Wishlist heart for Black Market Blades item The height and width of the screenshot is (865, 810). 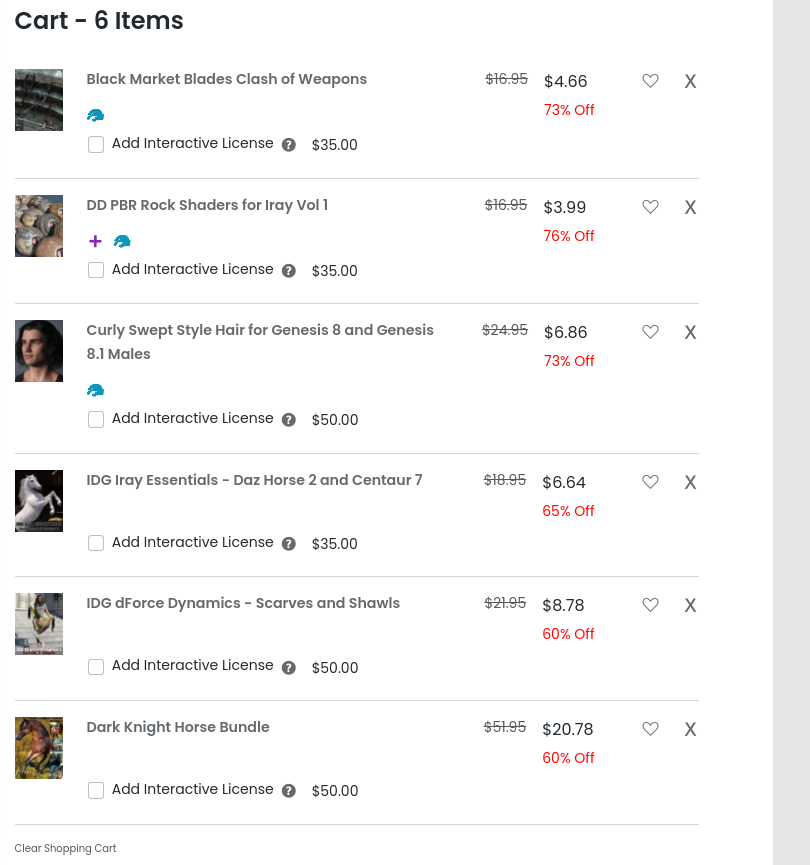pyautogui.click(x=650, y=81)
